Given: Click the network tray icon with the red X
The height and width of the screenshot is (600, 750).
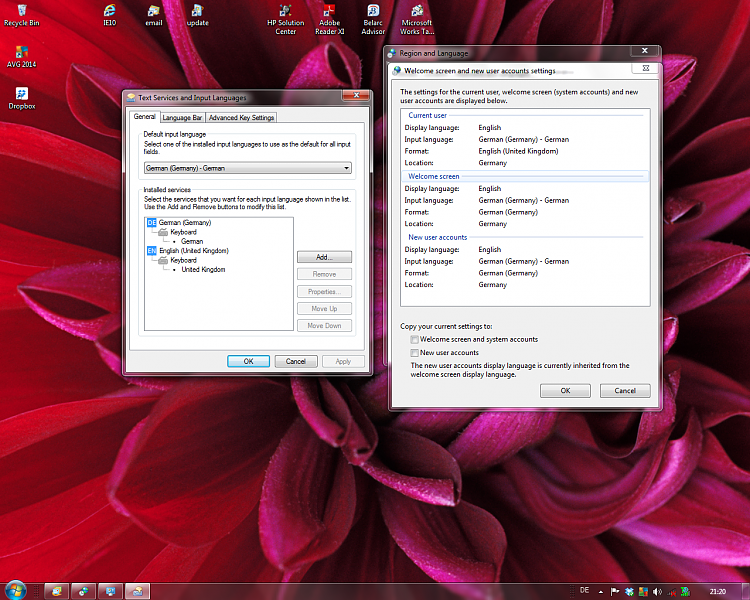Looking at the screenshot, I should coord(672,592).
